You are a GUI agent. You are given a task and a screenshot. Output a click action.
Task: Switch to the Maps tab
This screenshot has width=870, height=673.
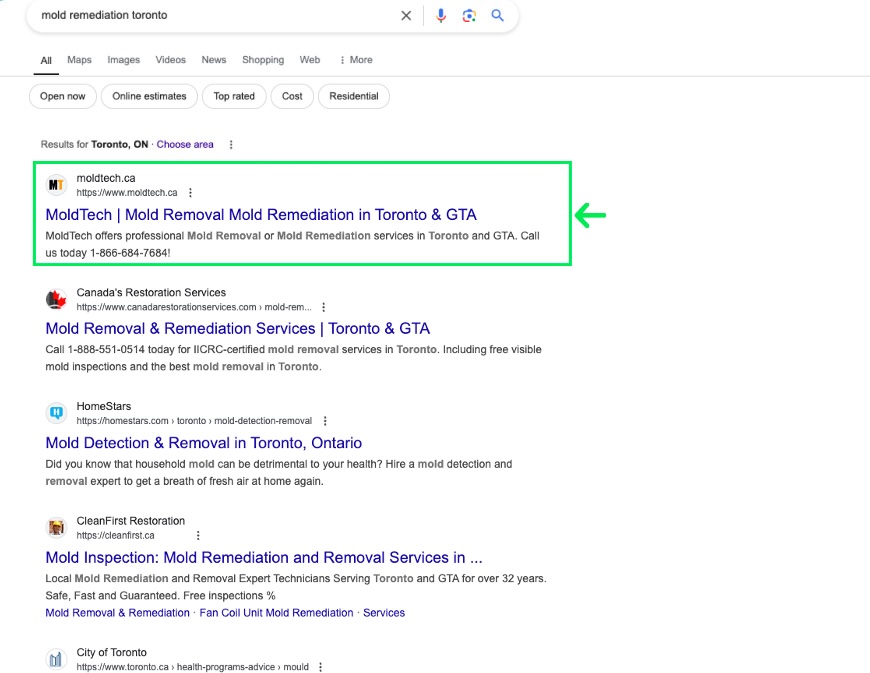click(x=79, y=60)
